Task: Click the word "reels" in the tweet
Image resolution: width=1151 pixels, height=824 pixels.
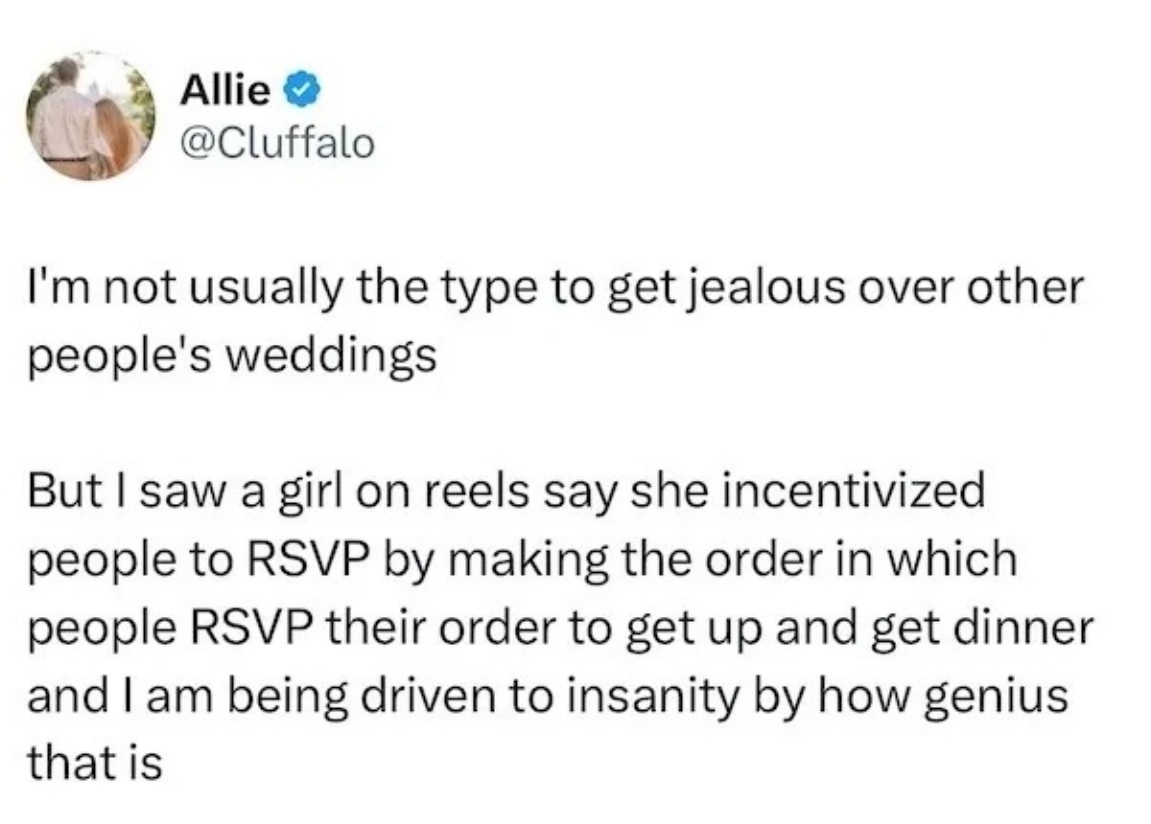Action: (x=484, y=490)
